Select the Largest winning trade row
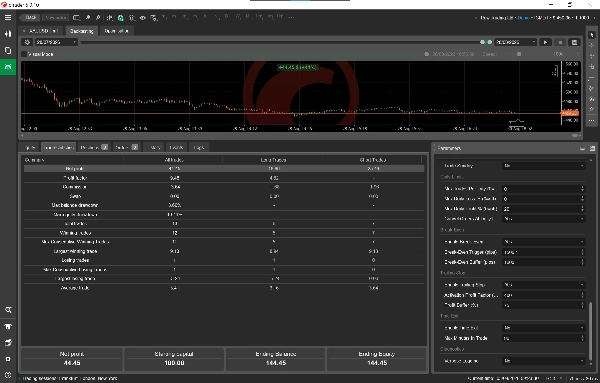Screen dimensions: 600x383 (x=224, y=251)
